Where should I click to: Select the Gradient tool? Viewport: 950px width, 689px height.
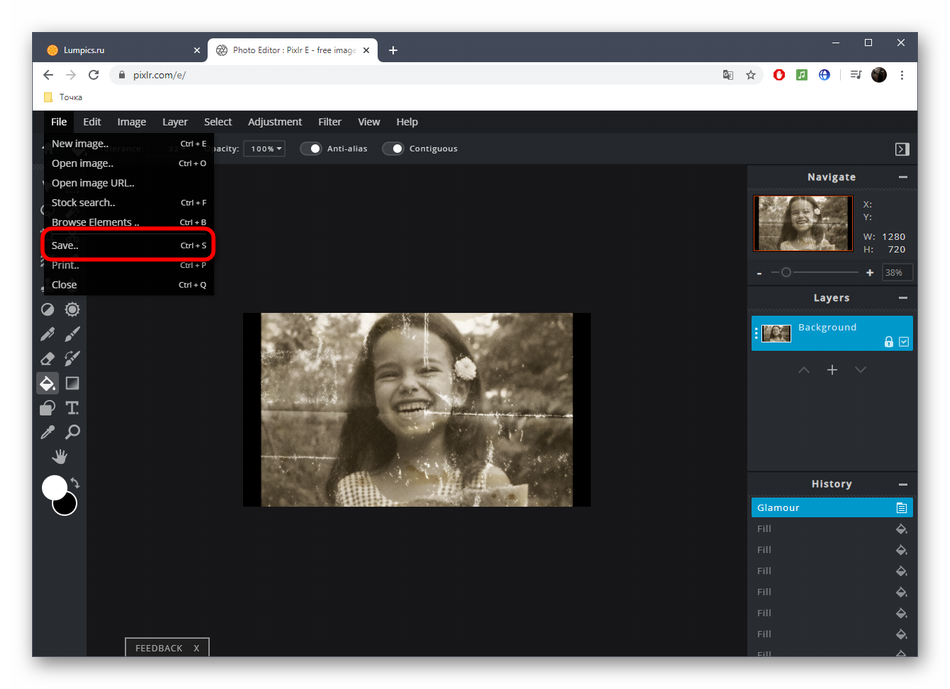(73, 383)
